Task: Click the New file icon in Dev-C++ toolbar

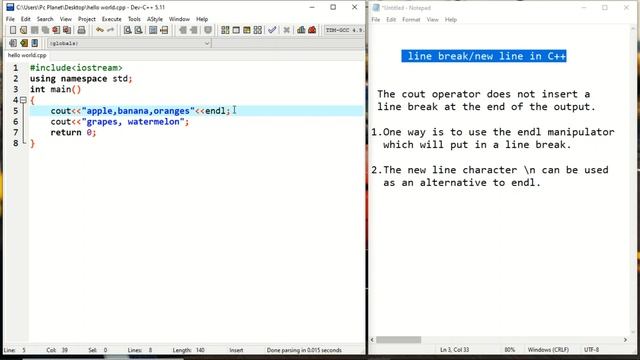Action: coord(13,30)
